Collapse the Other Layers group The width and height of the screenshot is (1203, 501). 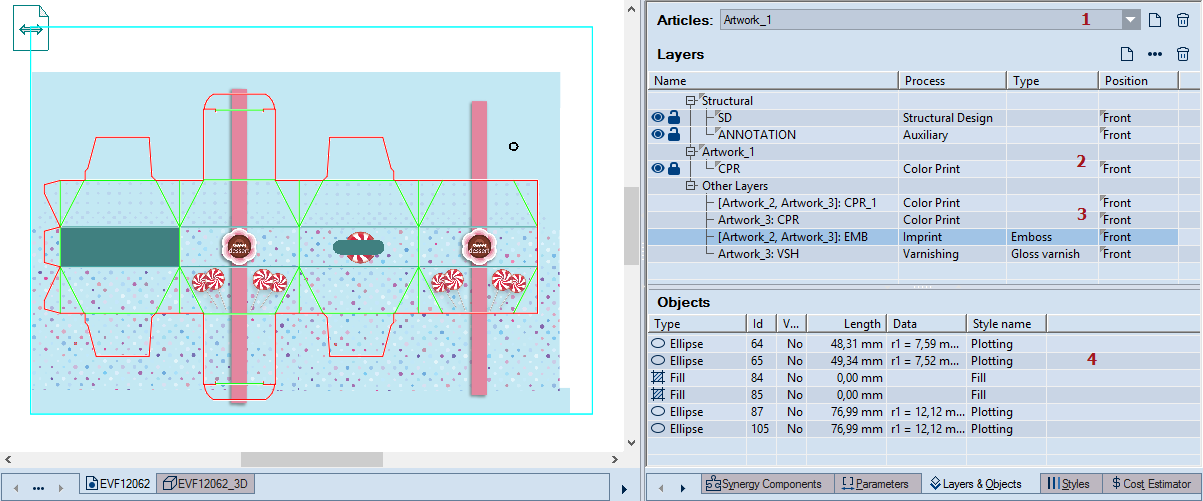pos(690,186)
